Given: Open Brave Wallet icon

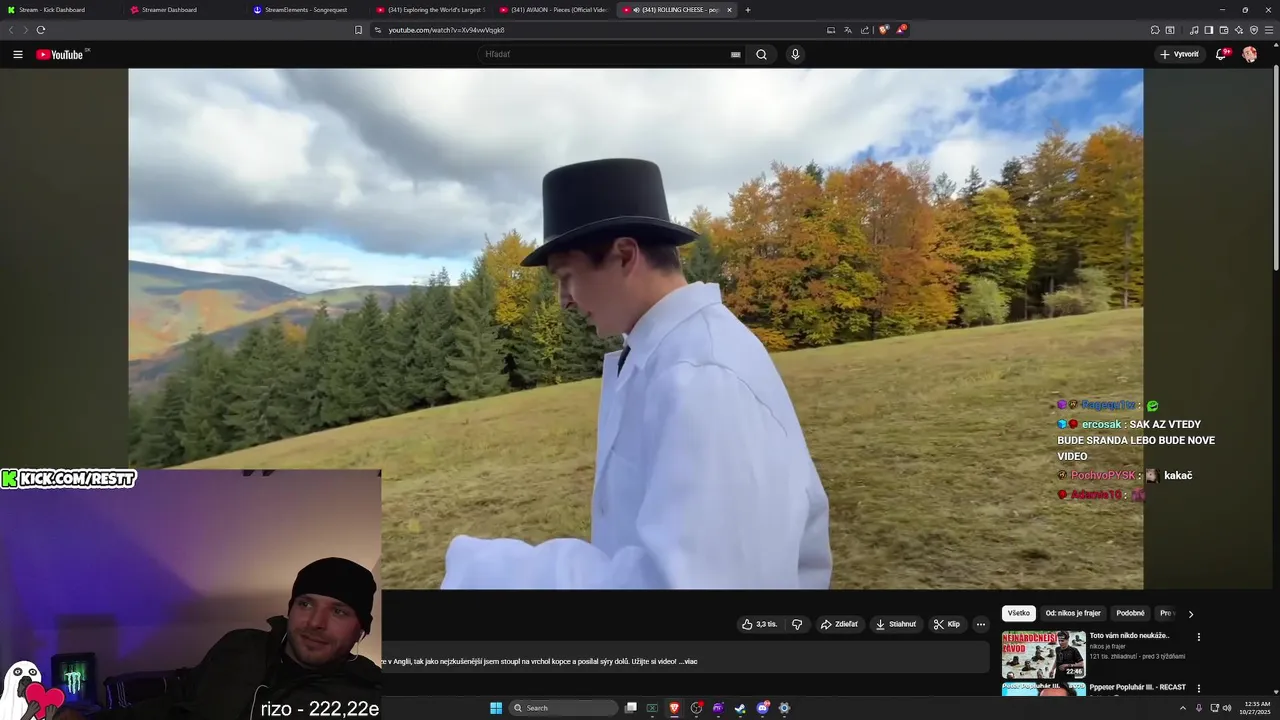Looking at the screenshot, I should click(x=1224, y=30).
